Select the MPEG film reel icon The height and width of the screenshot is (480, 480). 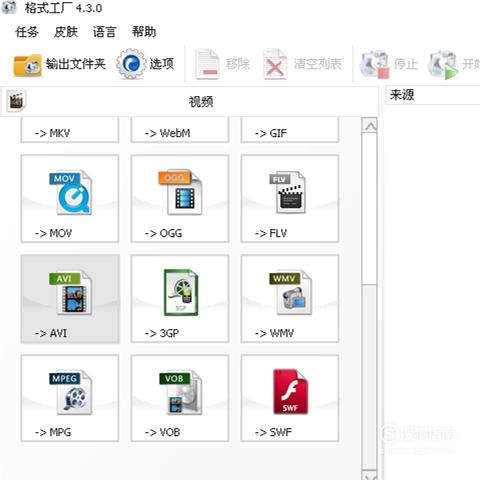tap(70, 392)
